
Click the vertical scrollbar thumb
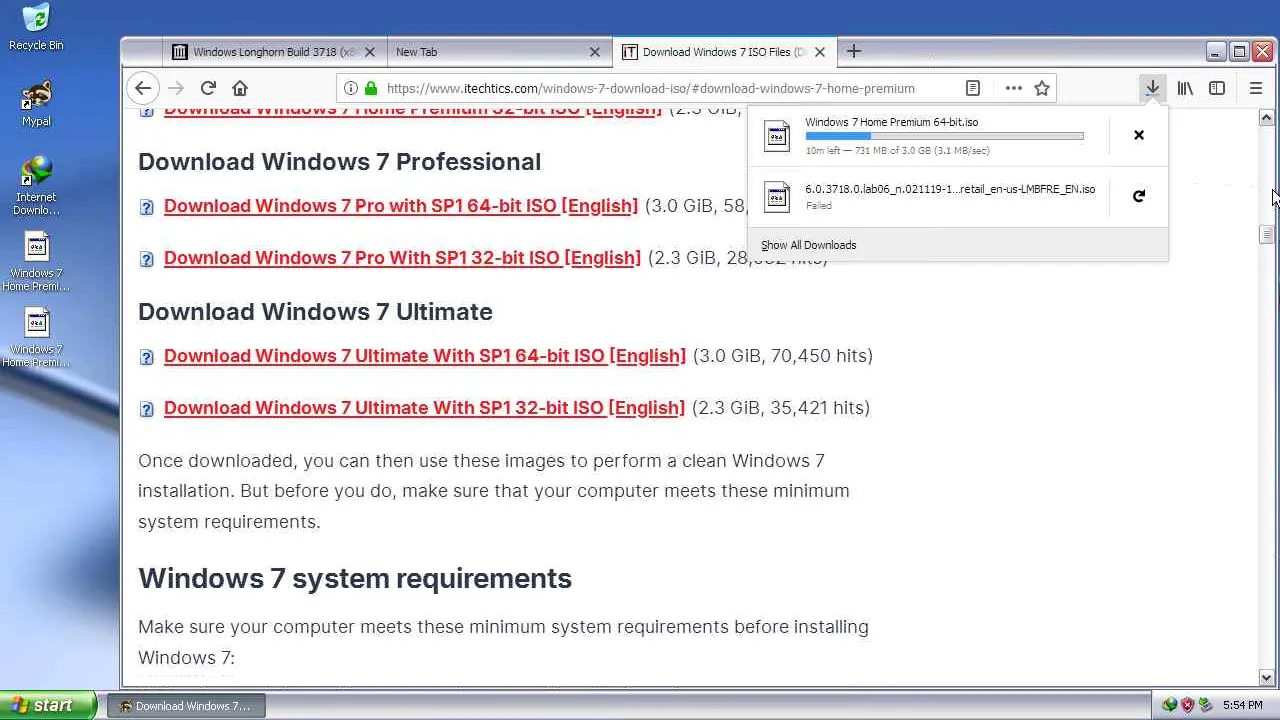(x=1267, y=234)
